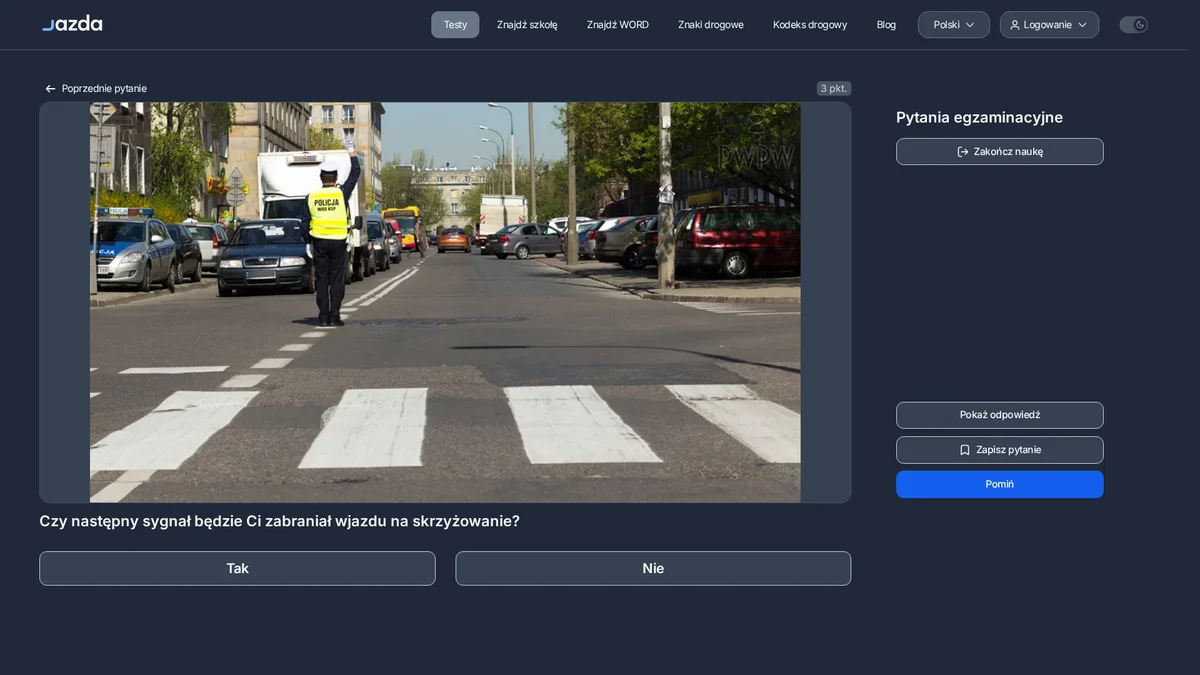
Task: Open the Logowanie dropdown
Action: coord(1049,25)
